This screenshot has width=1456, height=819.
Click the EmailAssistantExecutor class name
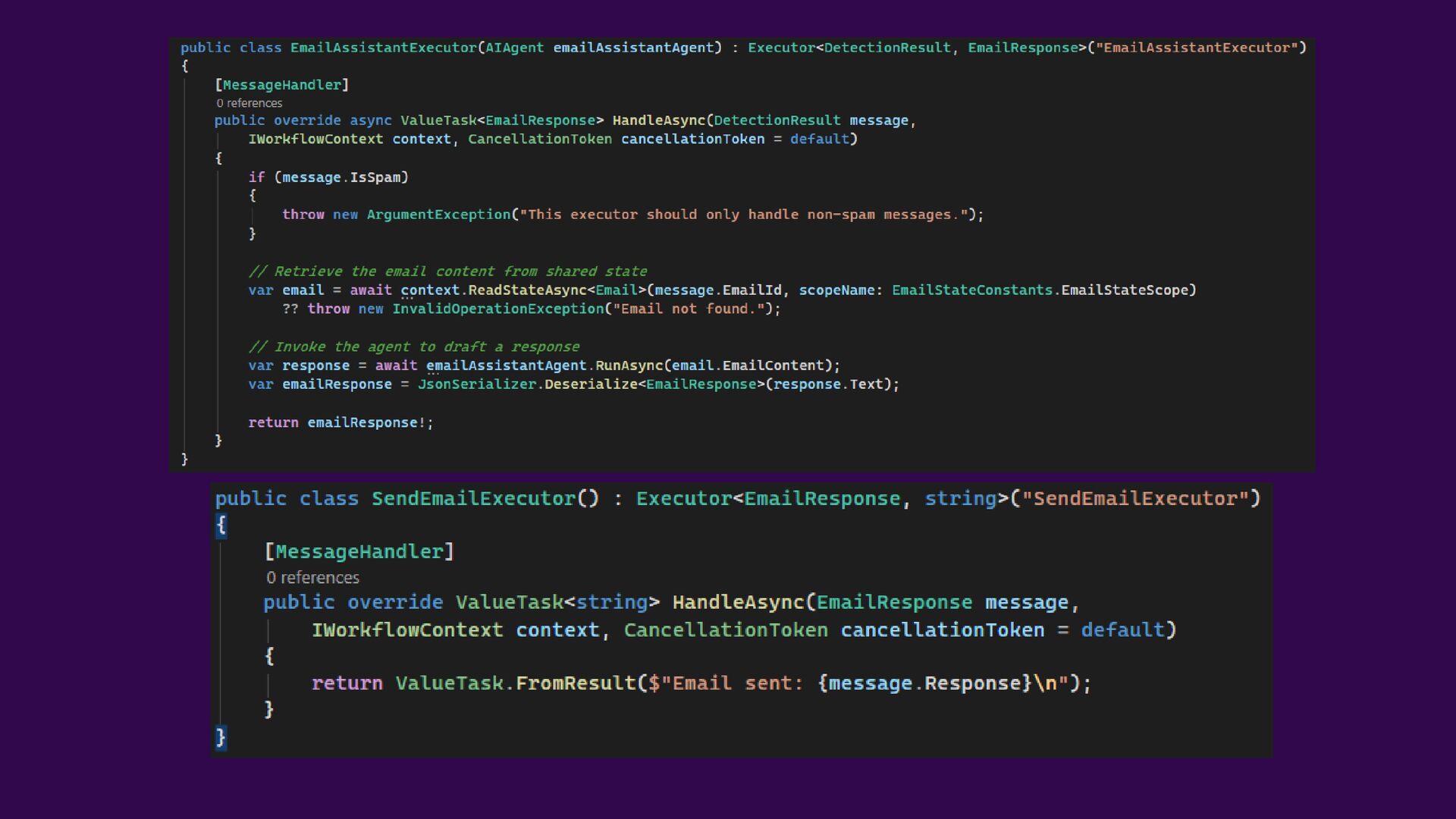[x=384, y=48]
